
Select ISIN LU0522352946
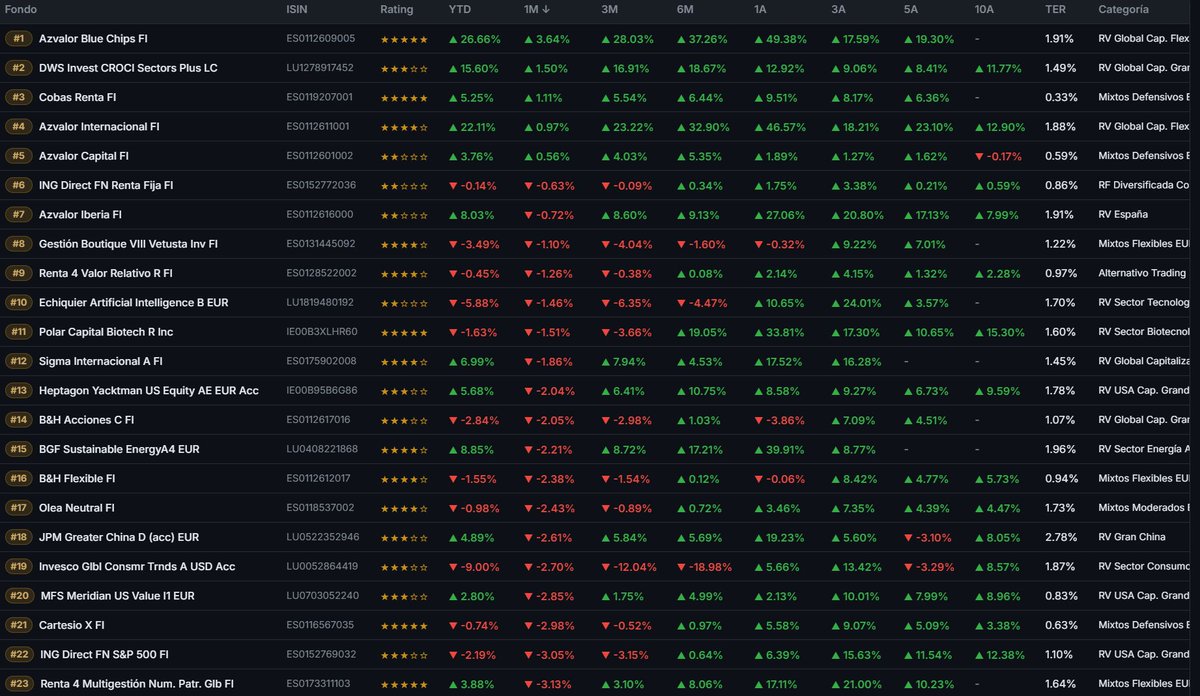click(323, 538)
